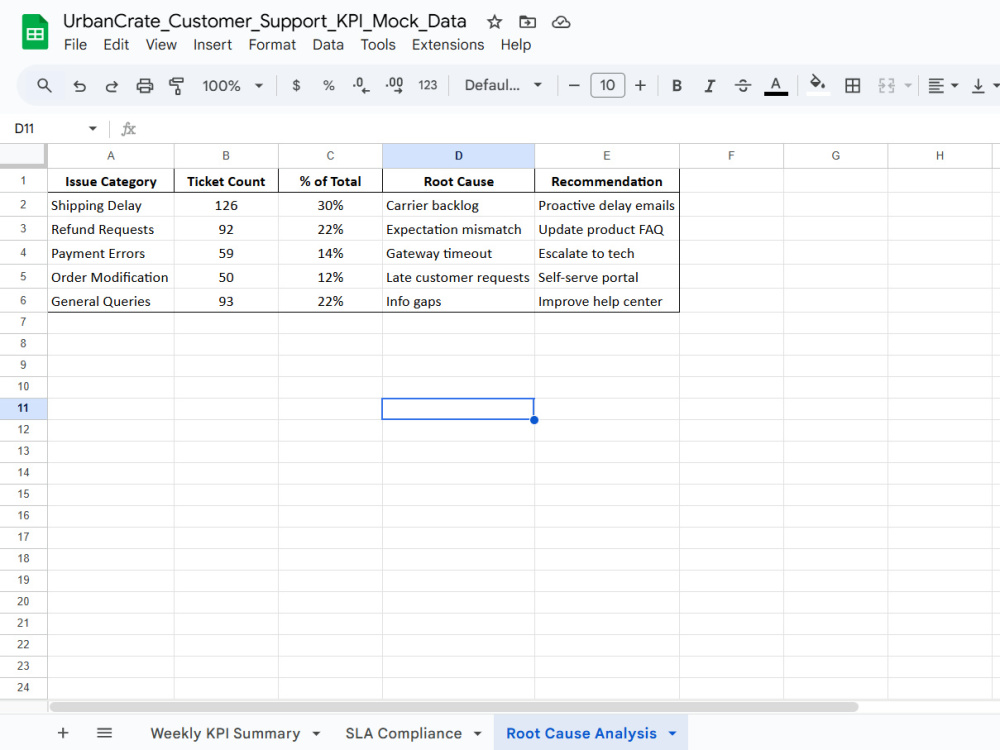Open Weekly KPI Summary tab options arrow
Screen dimensions: 1000x750
click(316, 733)
